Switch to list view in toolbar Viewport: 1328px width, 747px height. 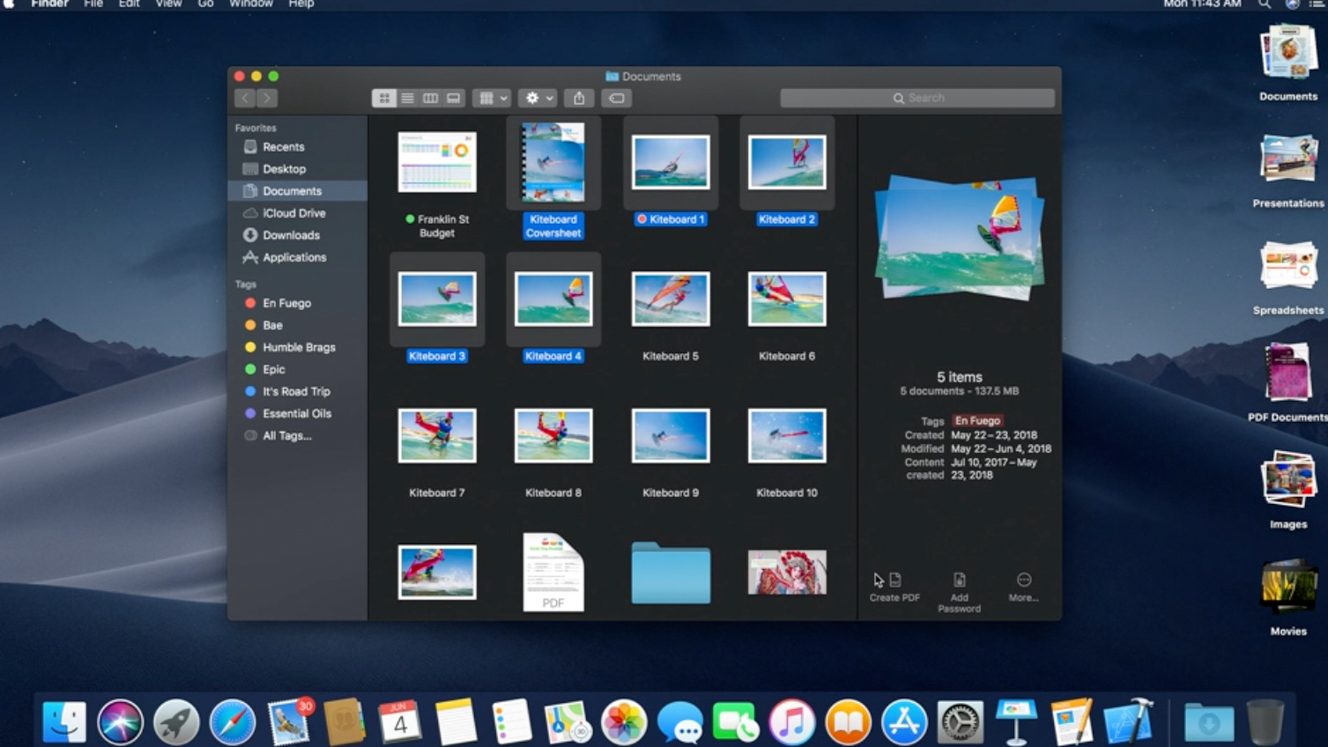pyautogui.click(x=407, y=98)
